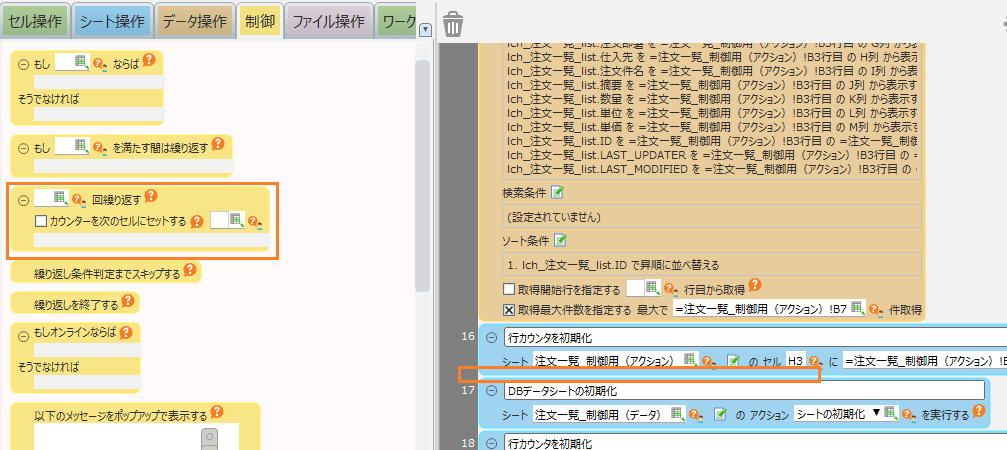Open the tab overflow dropdown arrow
The image size is (1007, 450).
pyautogui.click(x=425, y=30)
